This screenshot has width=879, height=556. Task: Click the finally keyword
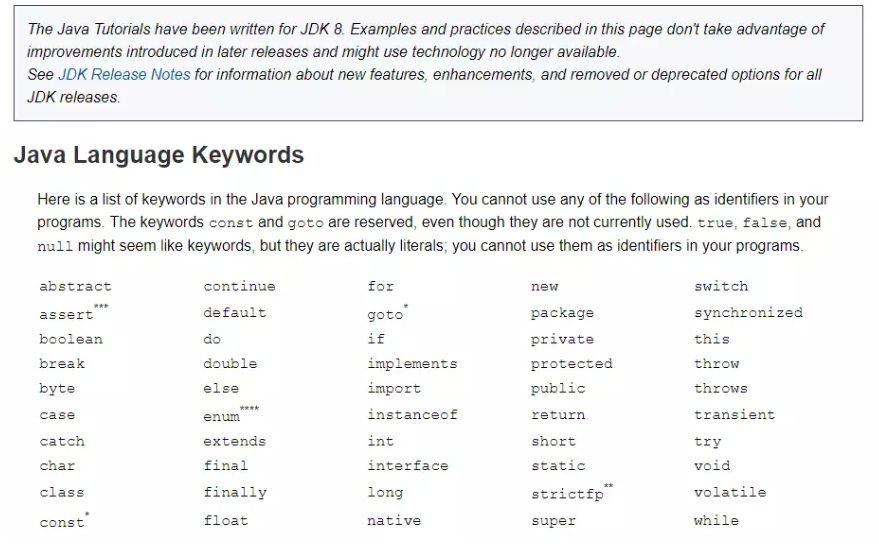click(235, 493)
